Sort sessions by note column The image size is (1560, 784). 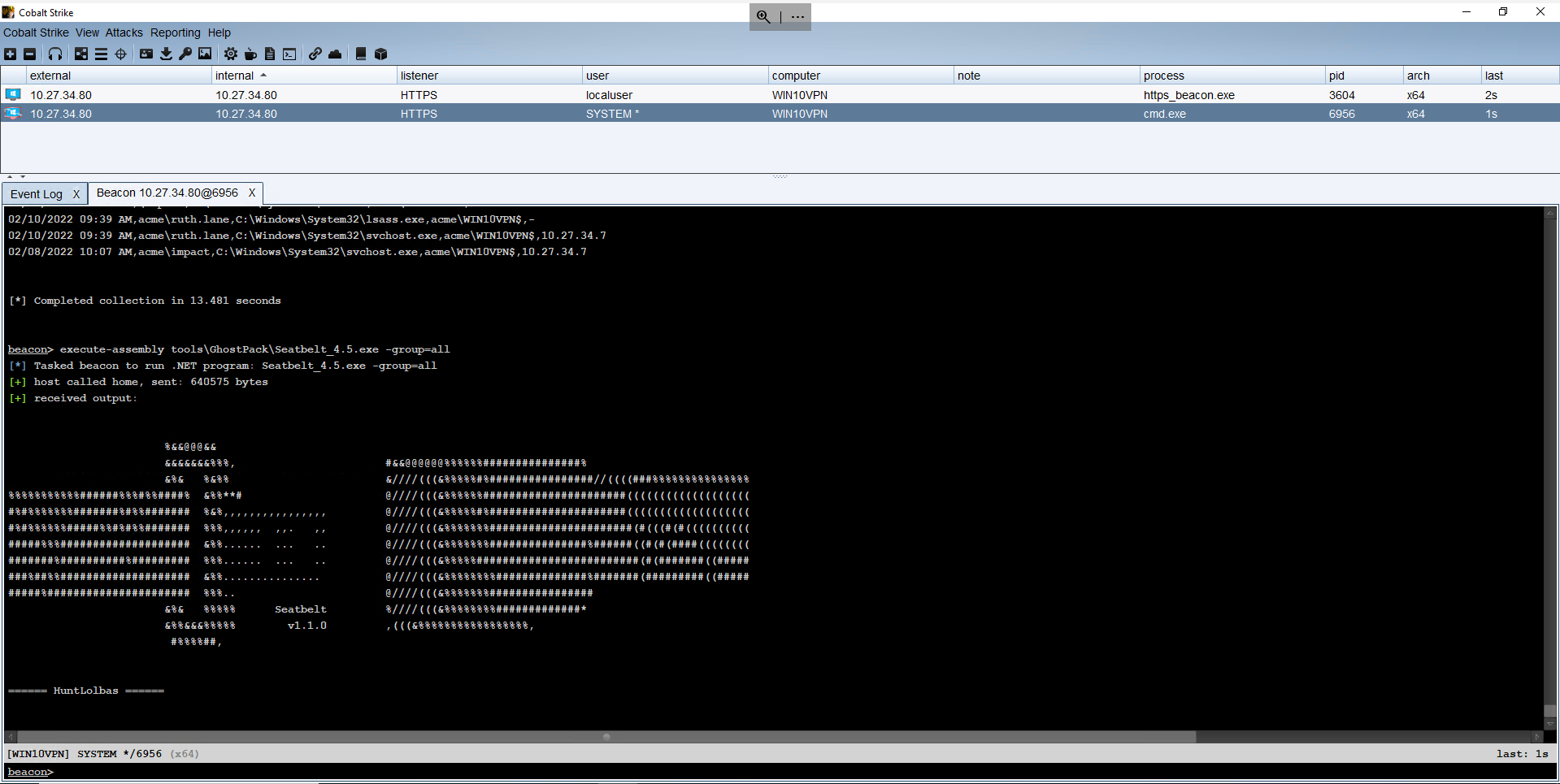coord(1046,76)
